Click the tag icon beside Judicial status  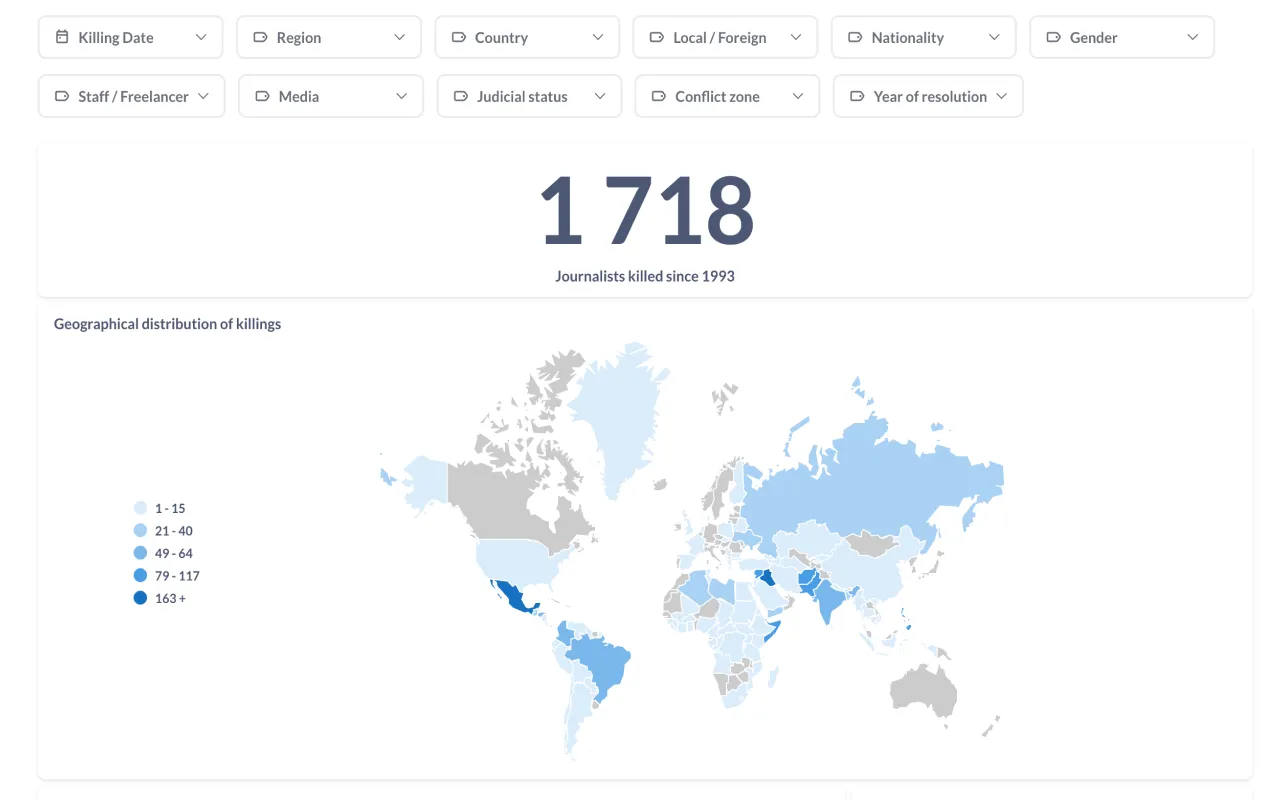point(461,96)
